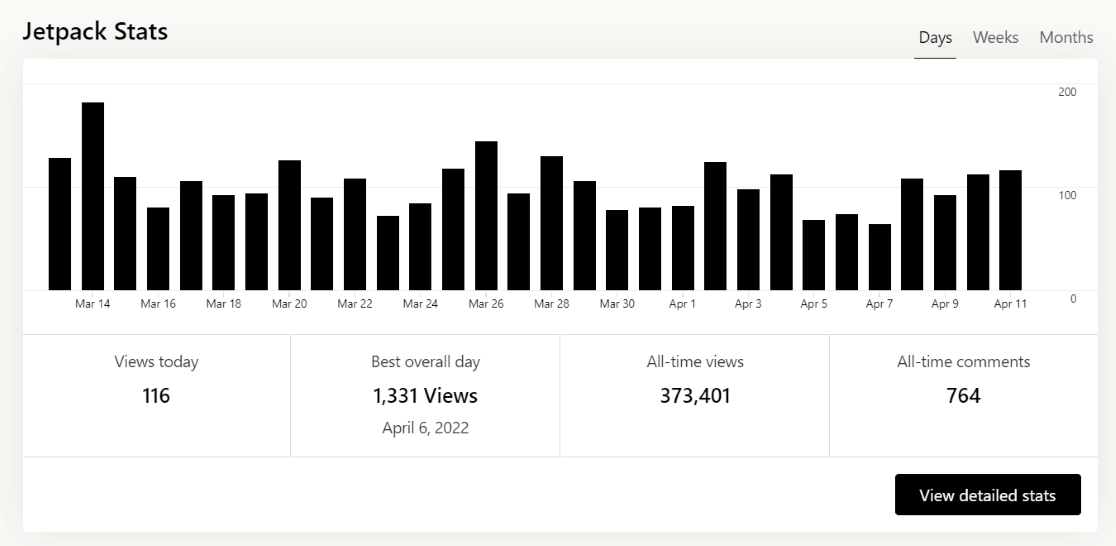Click the Mar 28 chart bar

pos(552,223)
